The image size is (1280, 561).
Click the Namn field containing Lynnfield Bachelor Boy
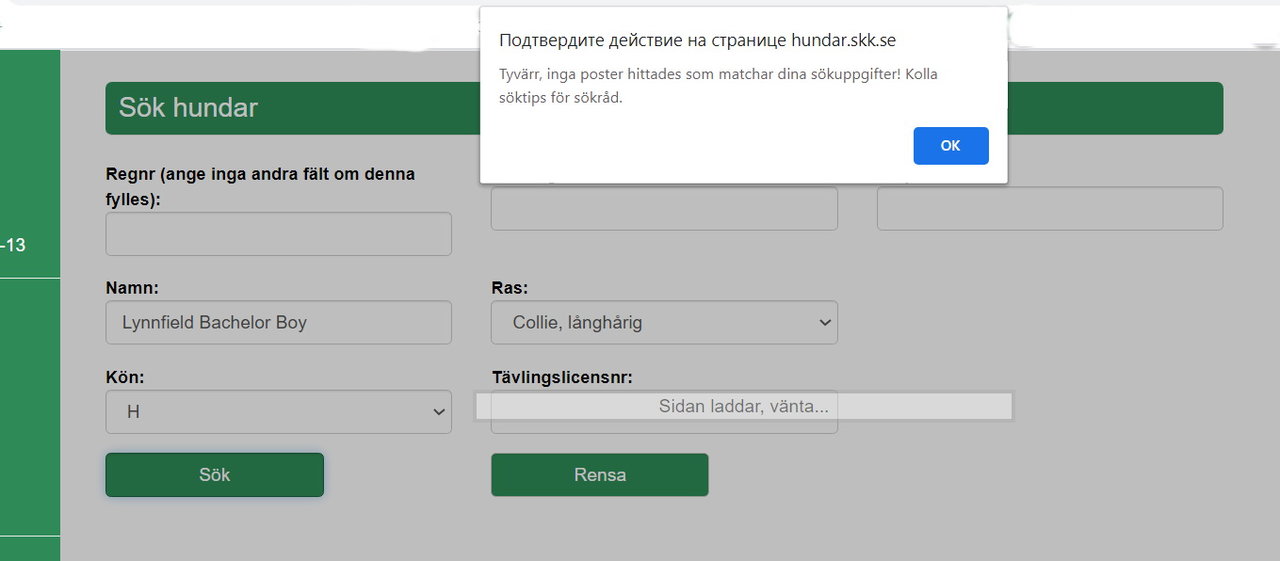[278, 323]
